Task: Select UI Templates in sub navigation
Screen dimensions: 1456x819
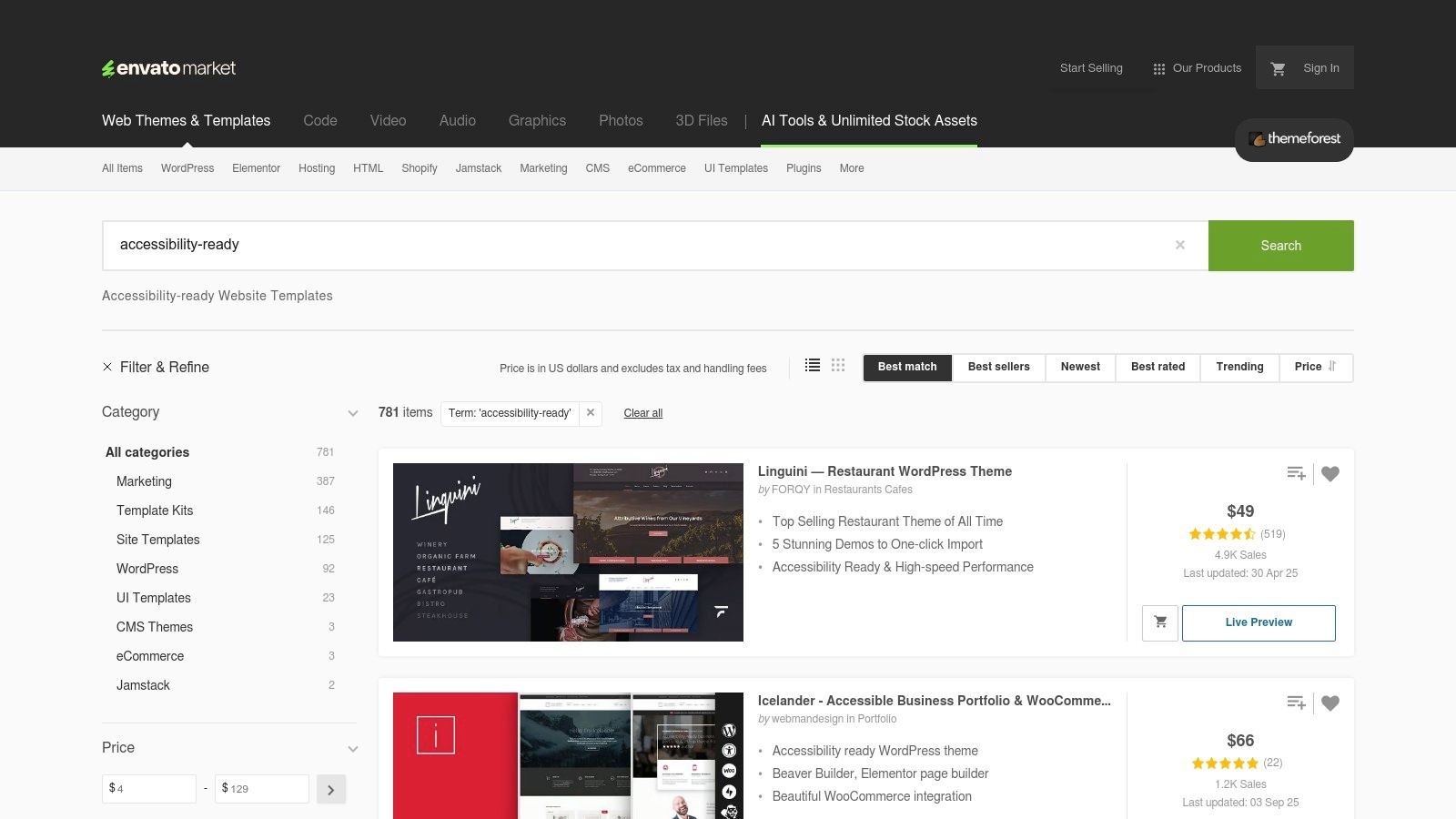Action: [736, 168]
